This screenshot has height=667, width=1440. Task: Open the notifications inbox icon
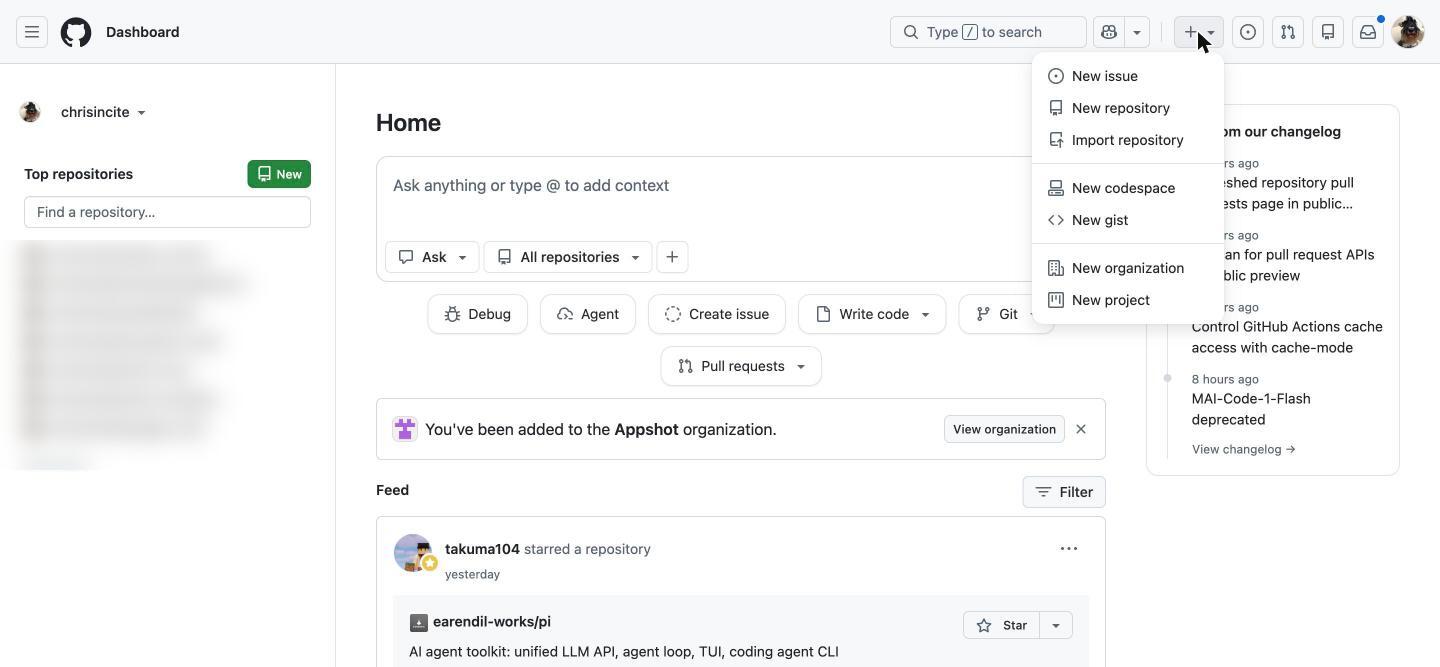tap(1368, 32)
